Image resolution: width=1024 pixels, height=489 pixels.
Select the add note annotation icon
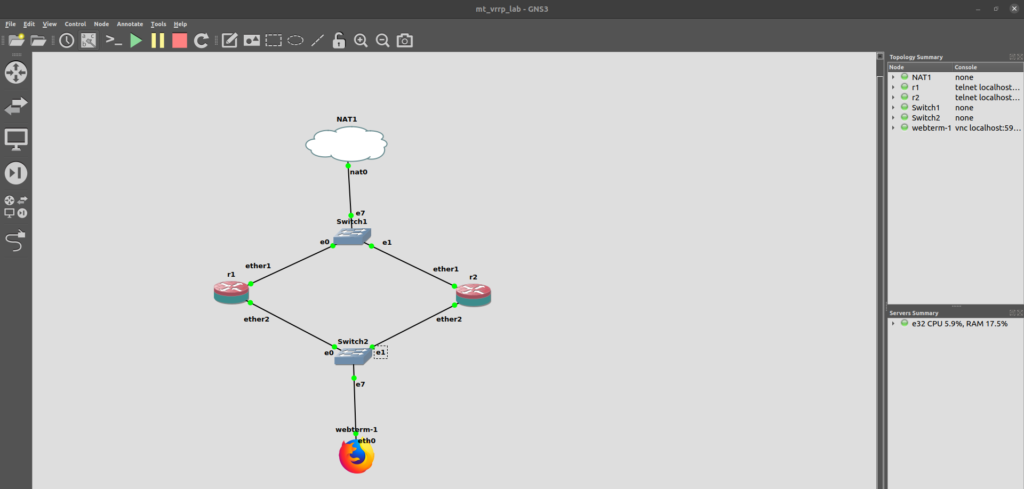click(x=229, y=41)
